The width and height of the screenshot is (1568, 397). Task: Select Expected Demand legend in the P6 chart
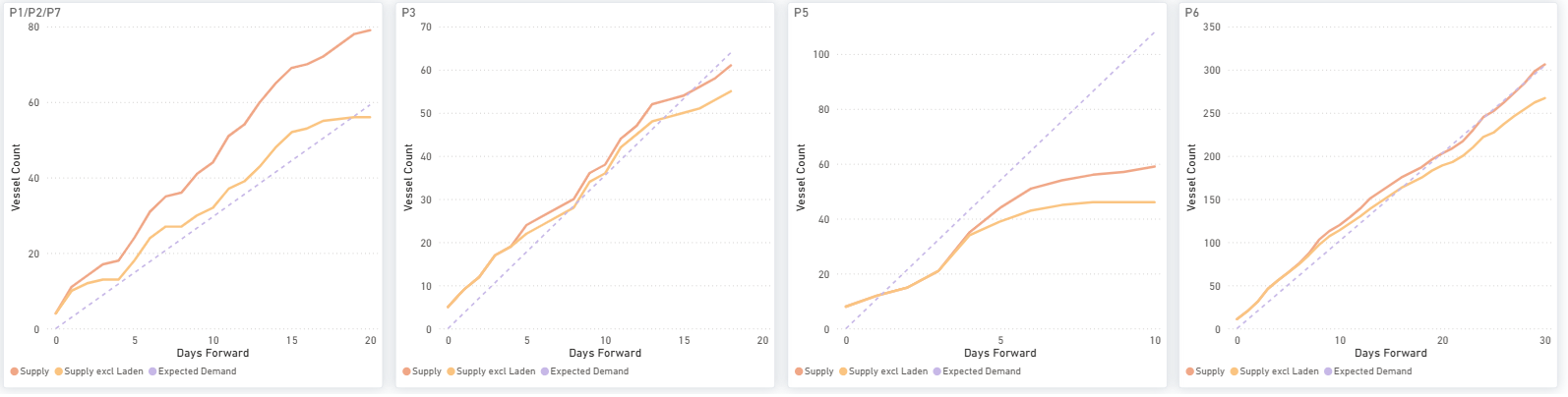tap(1367, 371)
